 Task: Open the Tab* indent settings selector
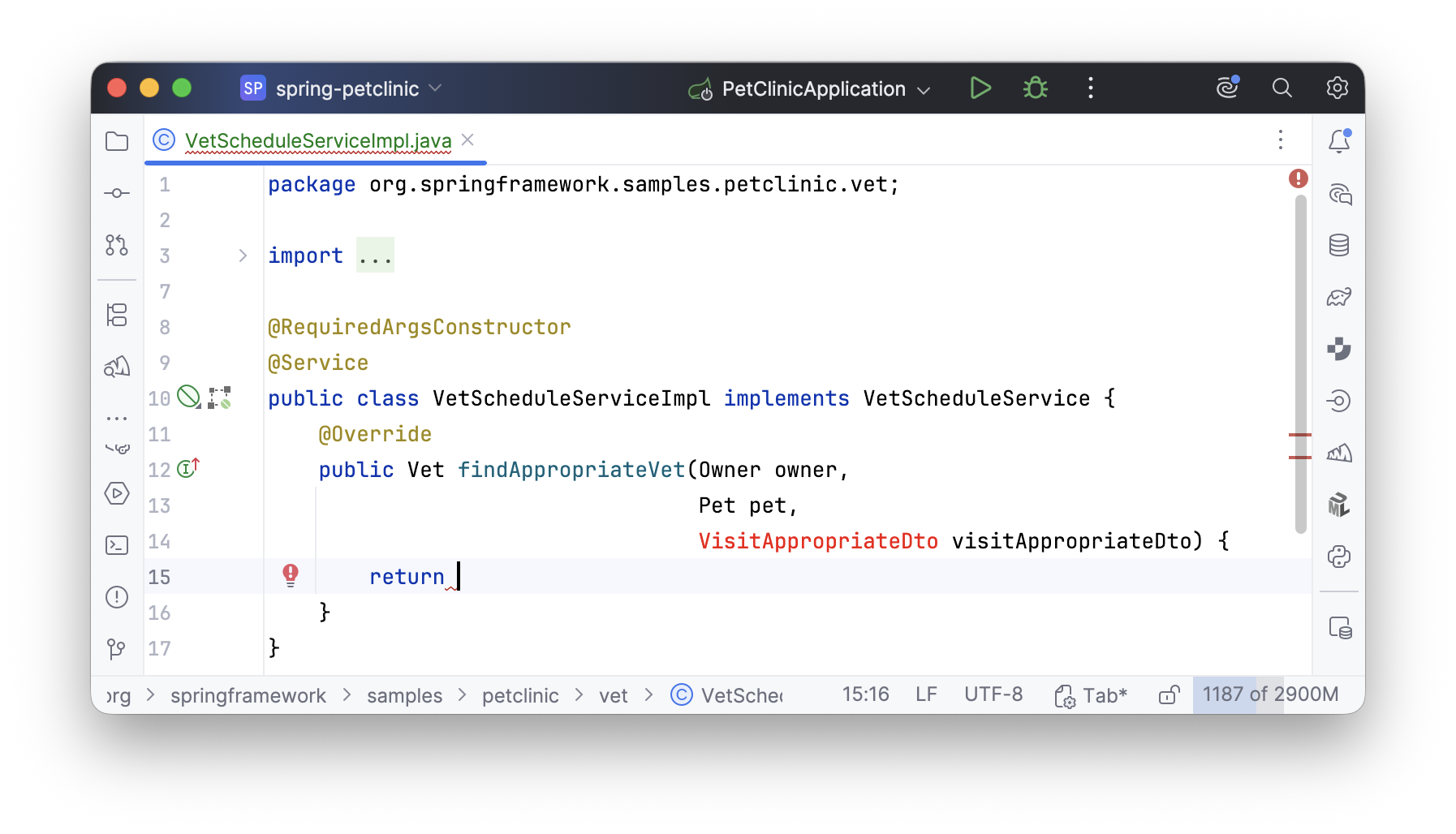coord(1091,695)
